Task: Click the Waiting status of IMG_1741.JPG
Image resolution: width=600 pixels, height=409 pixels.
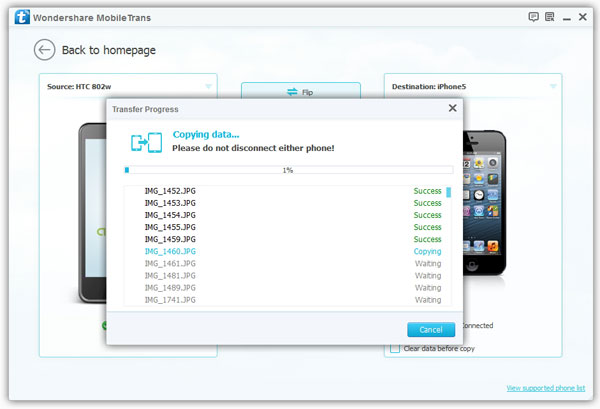Action: point(428,300)
